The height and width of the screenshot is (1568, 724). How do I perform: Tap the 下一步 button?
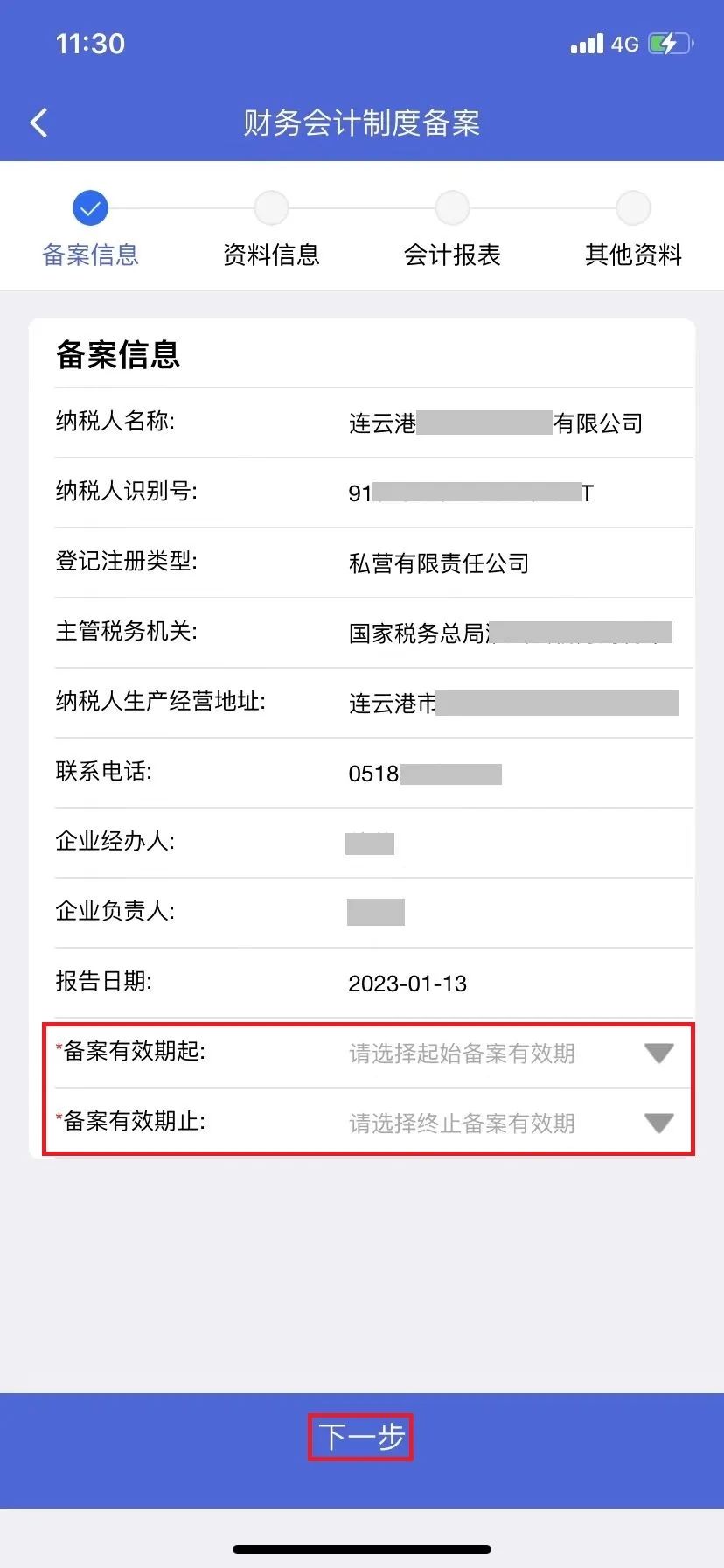click(x=360, y=1437)
